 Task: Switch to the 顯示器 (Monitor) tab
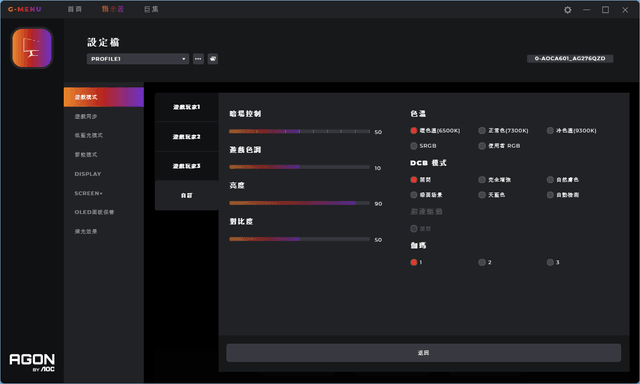click(113, 9)
